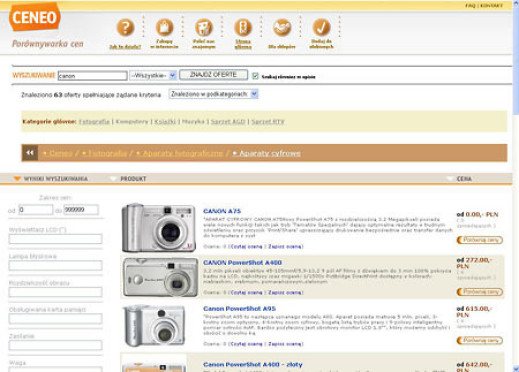Open the Canon PowerShot A95 camera thumbnail
The width and height of the screenshot is (519, 372).
click(154, 326)
